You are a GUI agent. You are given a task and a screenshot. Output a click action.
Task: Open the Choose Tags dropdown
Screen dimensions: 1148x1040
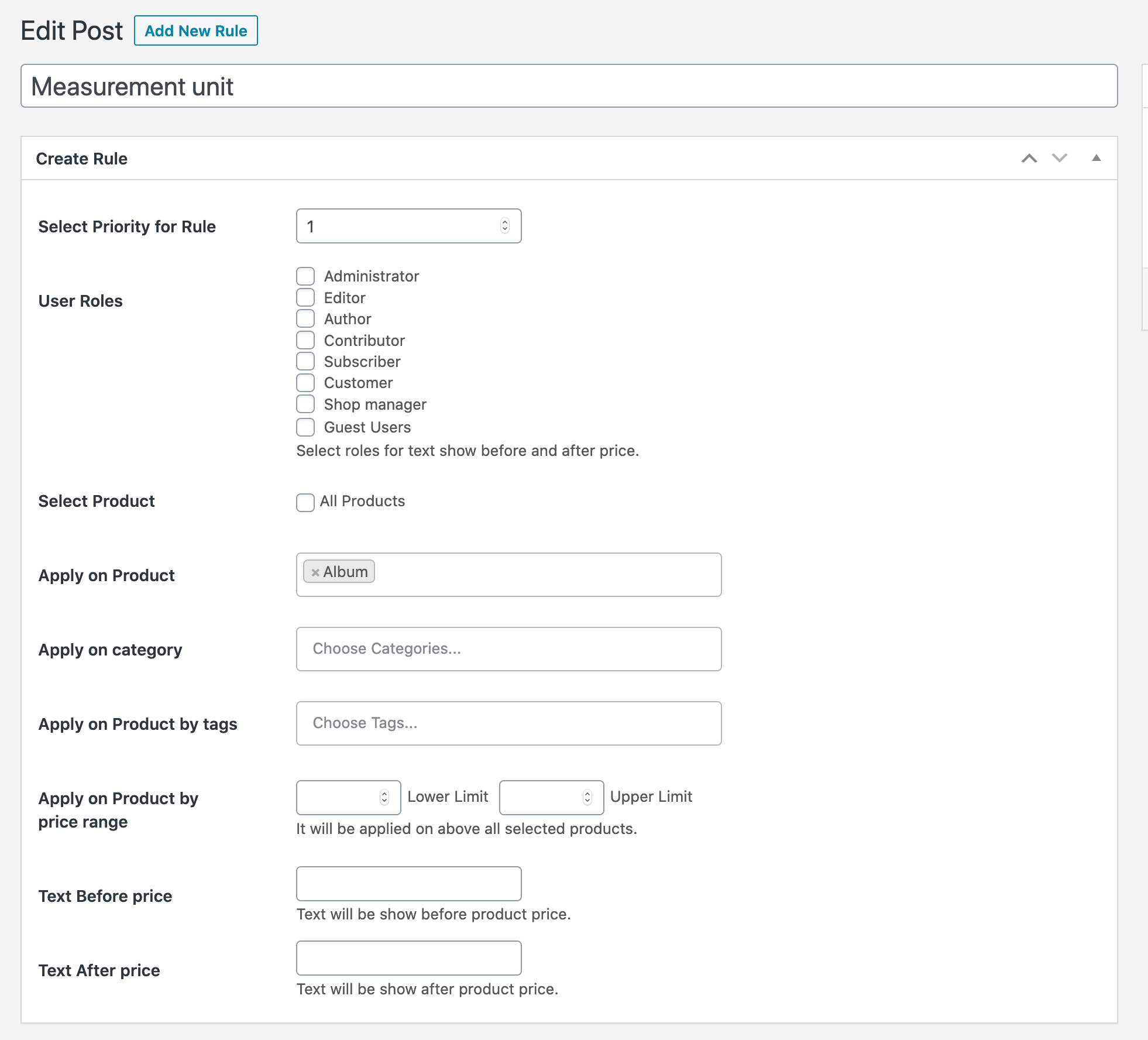(x=508, y=723)
